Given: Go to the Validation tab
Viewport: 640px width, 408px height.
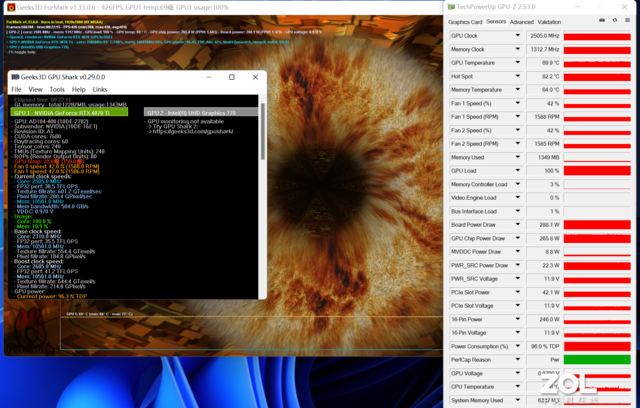Looking at the screenshot, I should coord(549,21).
